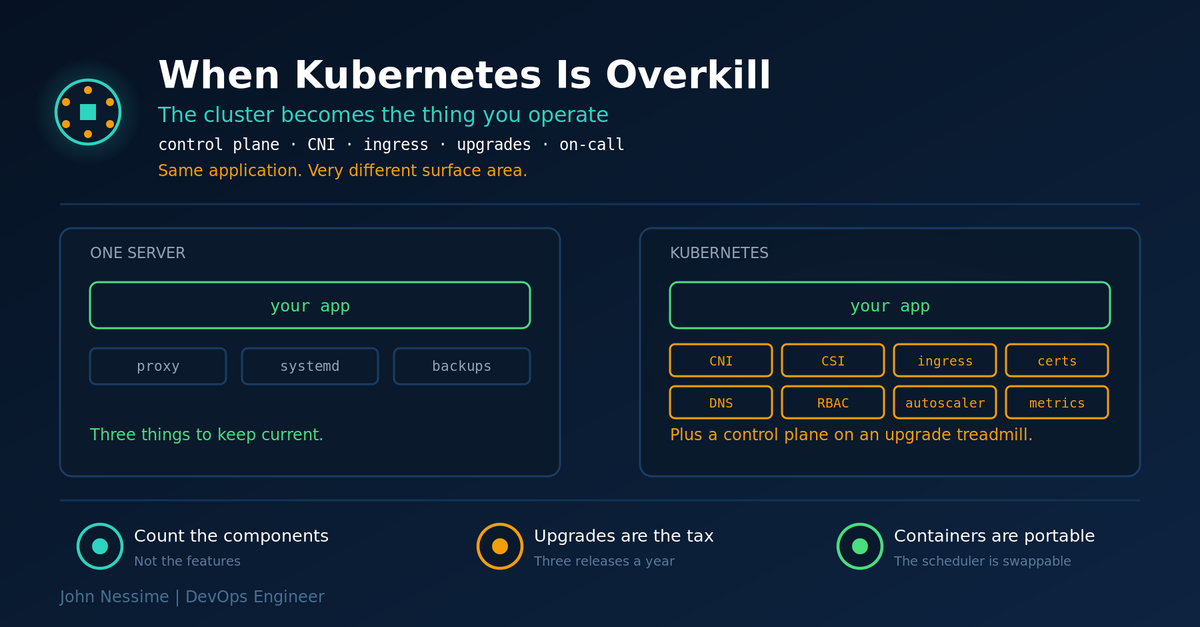Click the control plane · CNI · ingress line

(x=391, y=145)
